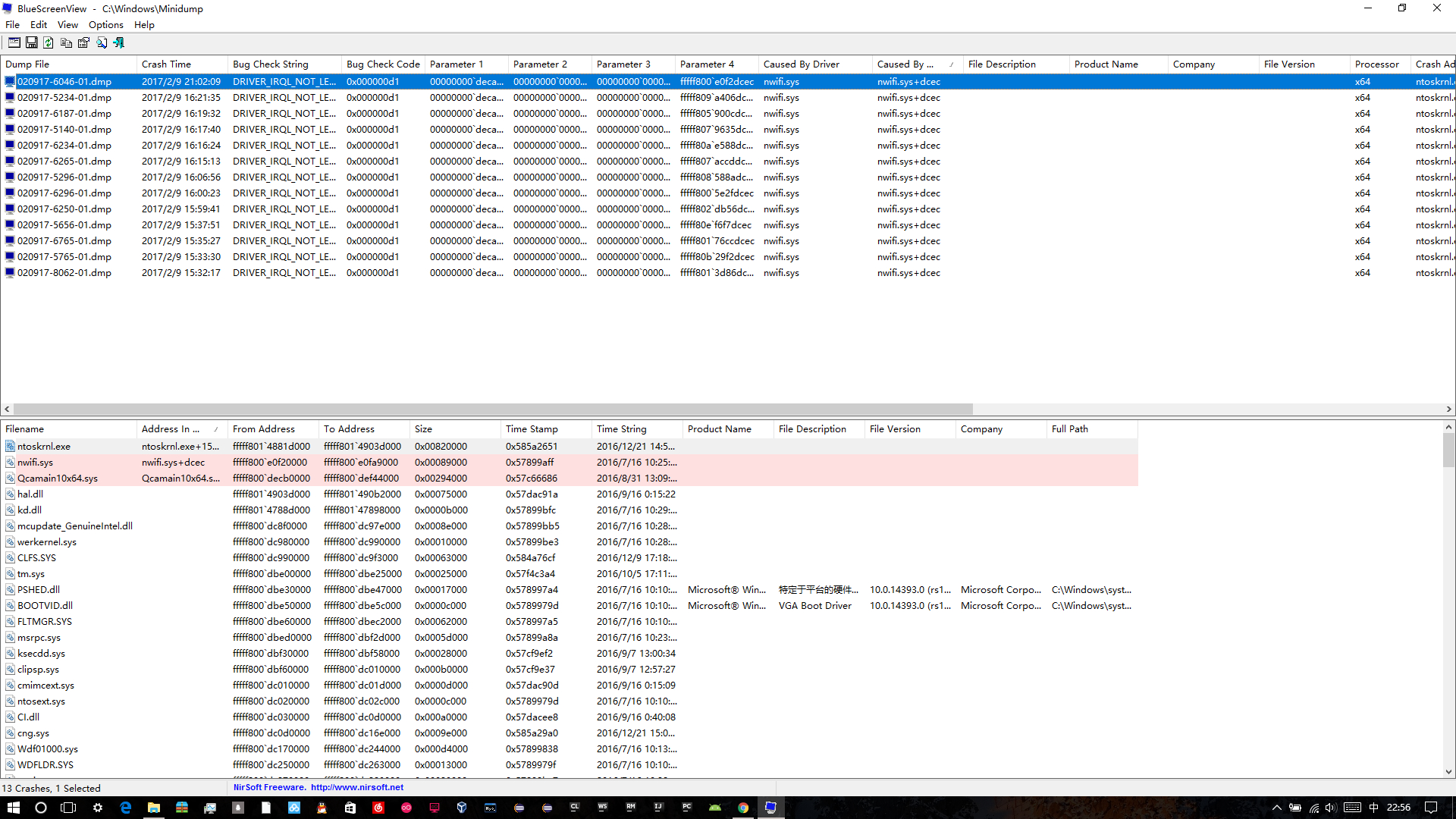Select dump file 020917-5296-01.dmp
Viewport: 1456px width, 819px height.
(x=64, y=177)
